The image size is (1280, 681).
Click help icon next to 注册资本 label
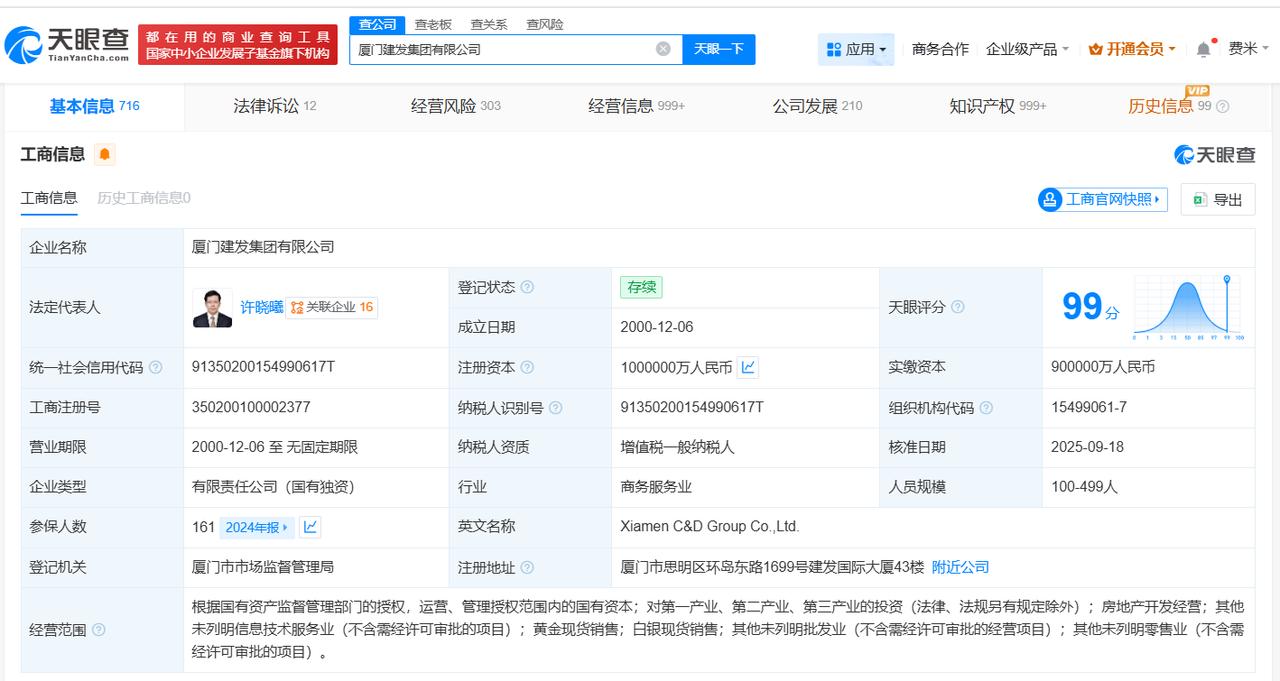(527, 367)
